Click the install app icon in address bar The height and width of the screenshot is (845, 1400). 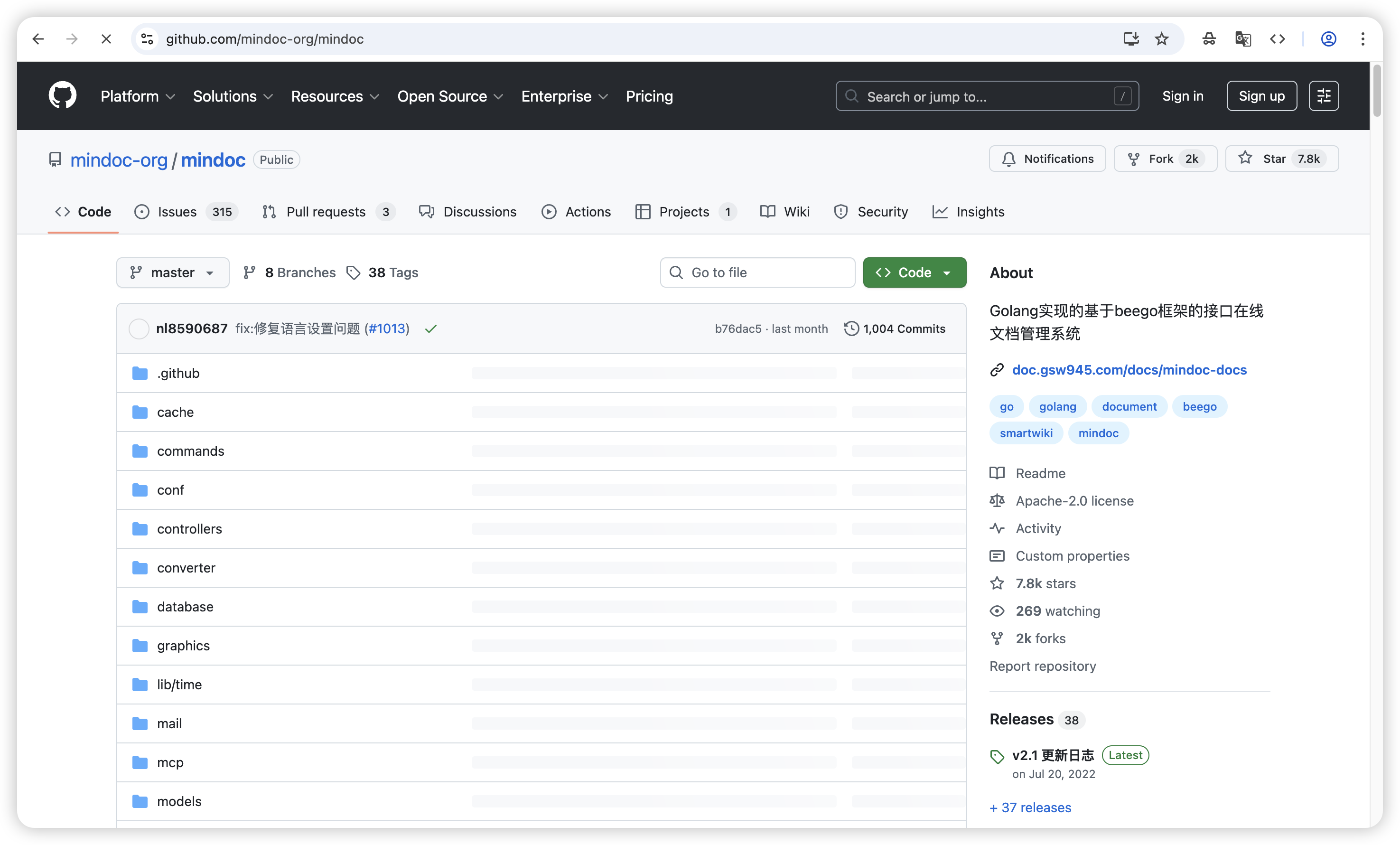pyautogui.click(x=1131, y=38)
